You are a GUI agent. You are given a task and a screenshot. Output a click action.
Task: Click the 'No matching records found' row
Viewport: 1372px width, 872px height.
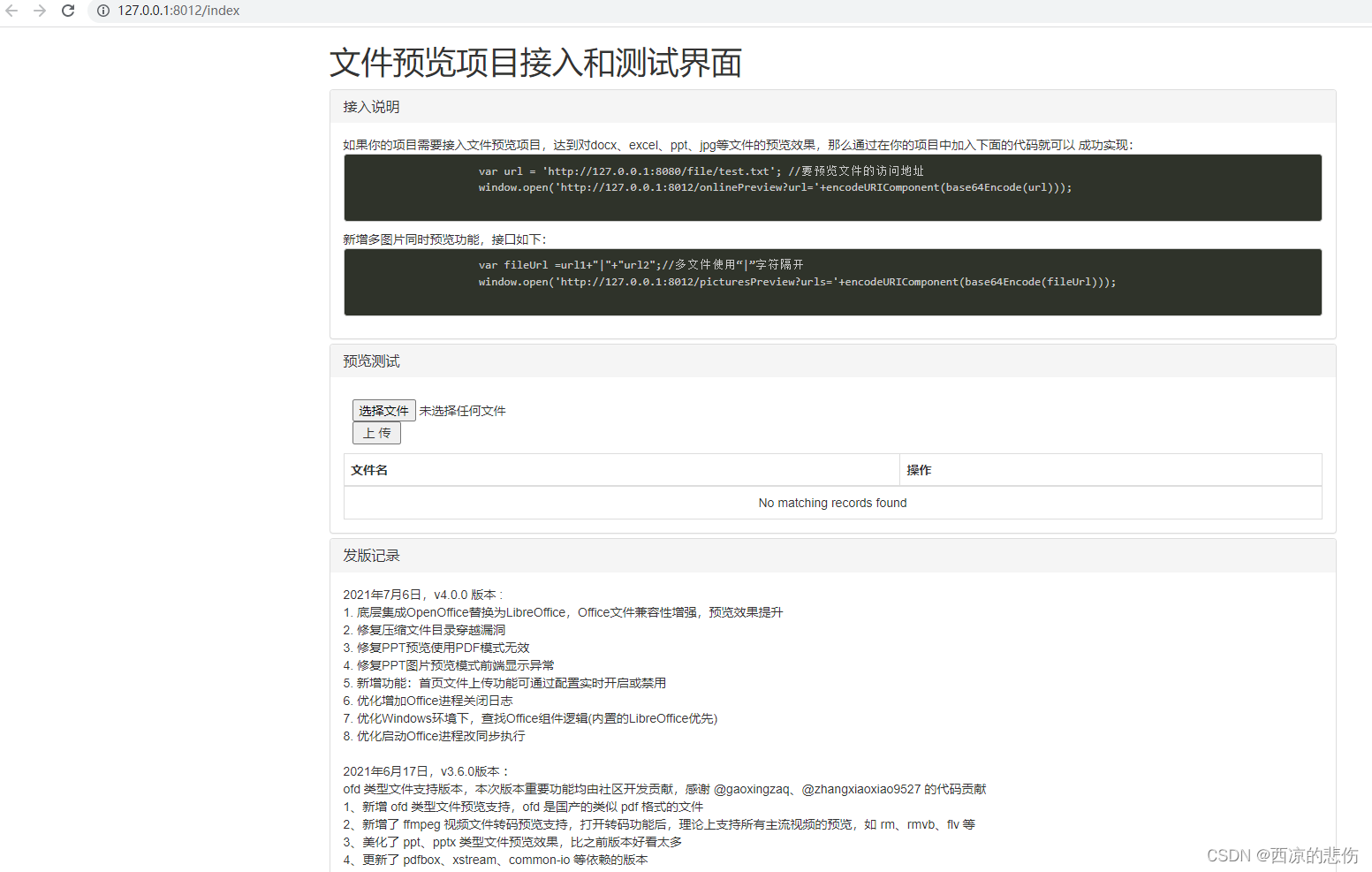[x=832, y=503]
